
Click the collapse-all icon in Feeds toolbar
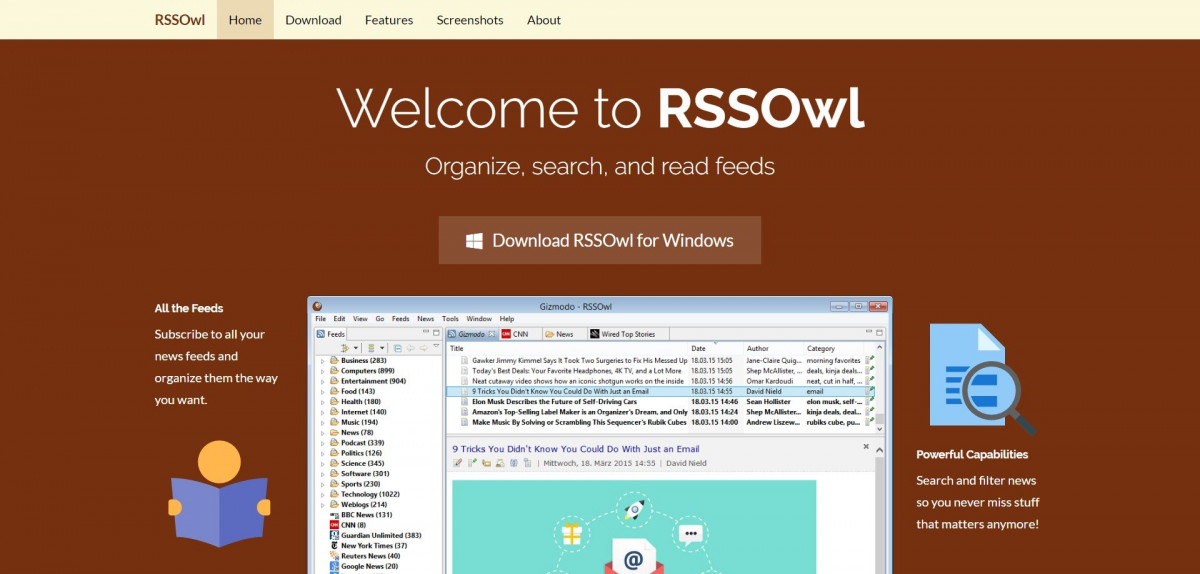tap(397, 348)
